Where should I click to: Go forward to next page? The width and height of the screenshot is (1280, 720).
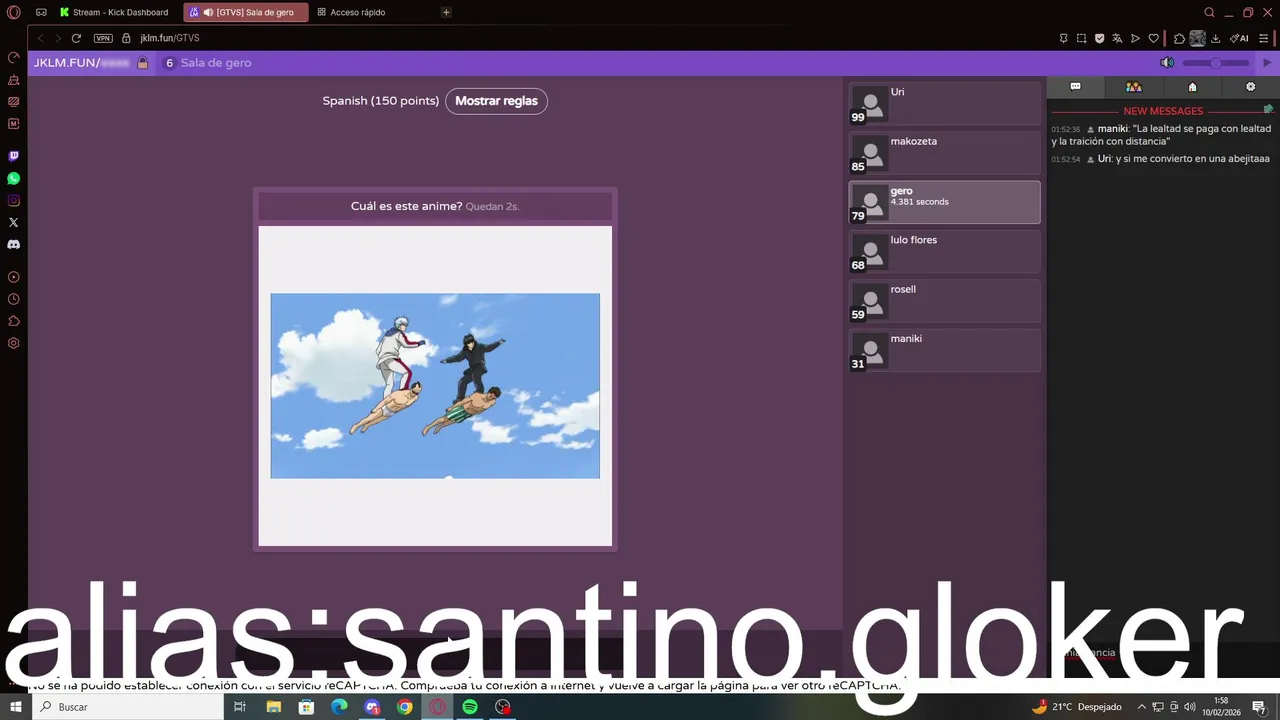[x=58, y=38]
